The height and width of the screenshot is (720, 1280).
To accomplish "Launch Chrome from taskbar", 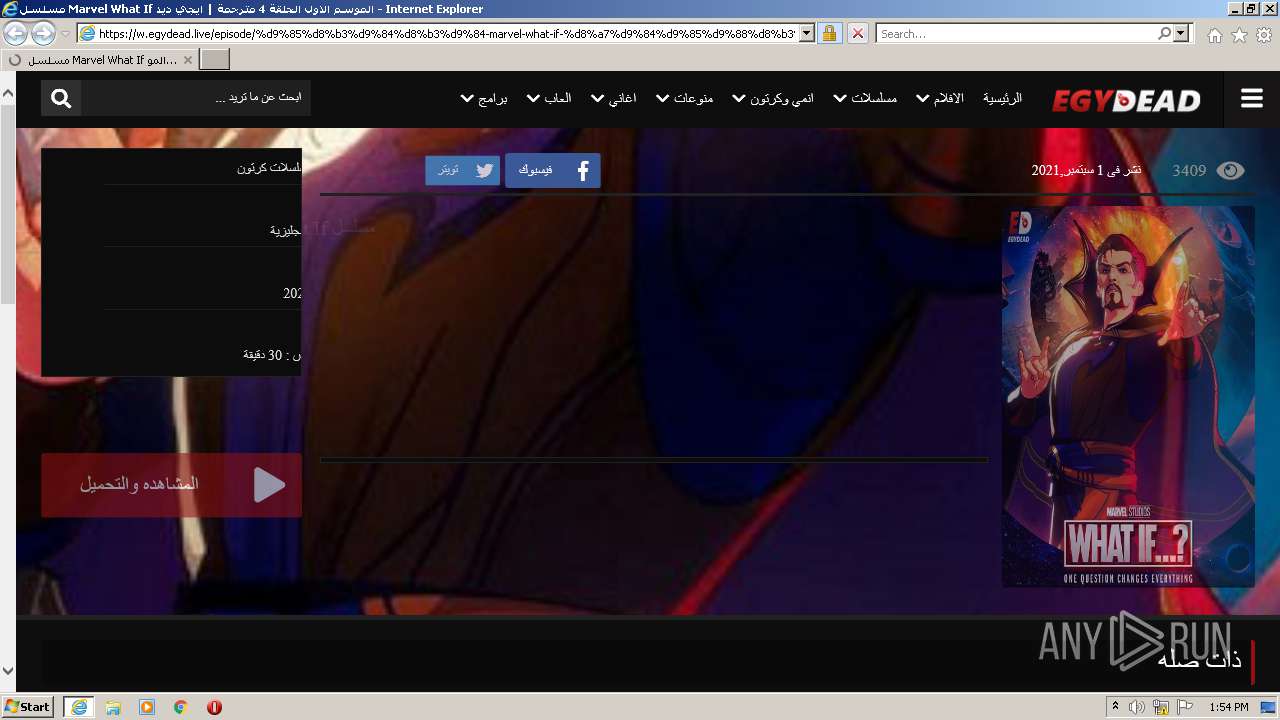I will point(181,707).
